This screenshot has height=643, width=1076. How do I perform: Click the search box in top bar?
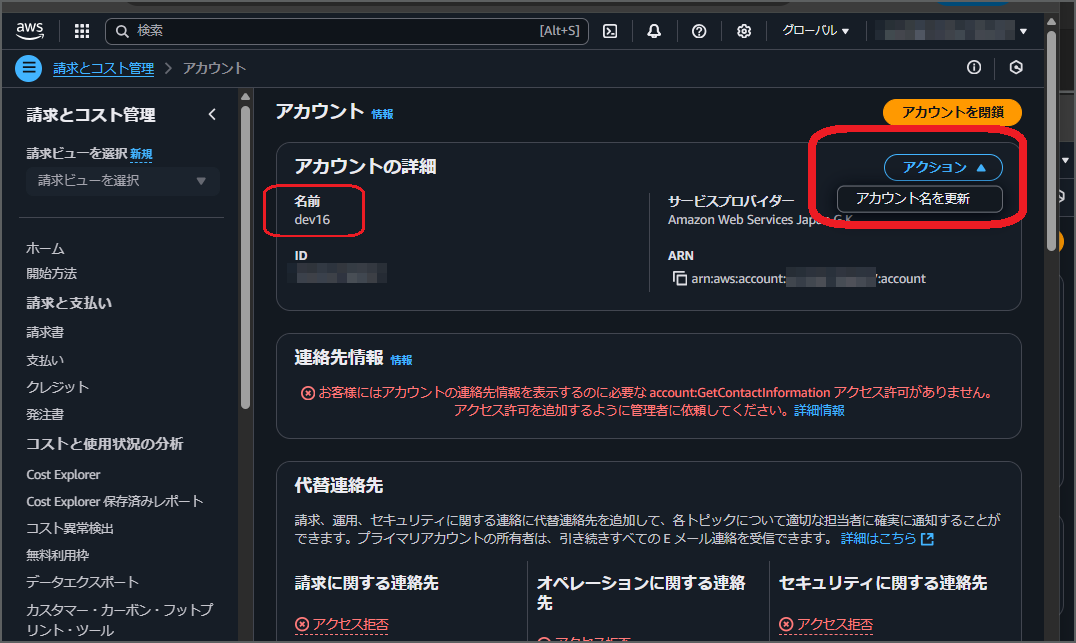click(347, 31)
